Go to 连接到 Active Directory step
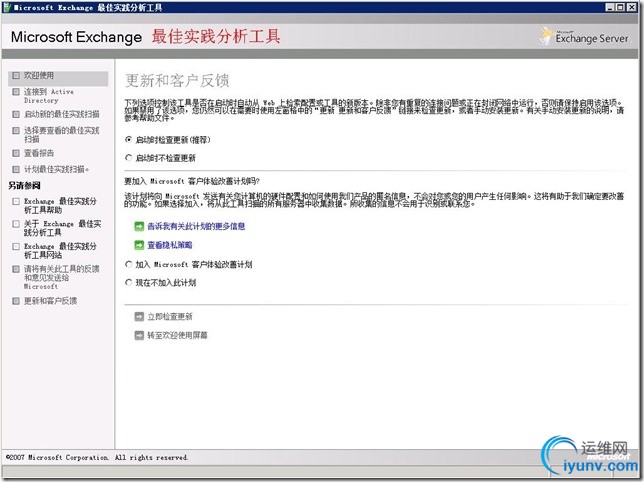644x482 pixels. (48, 96)
